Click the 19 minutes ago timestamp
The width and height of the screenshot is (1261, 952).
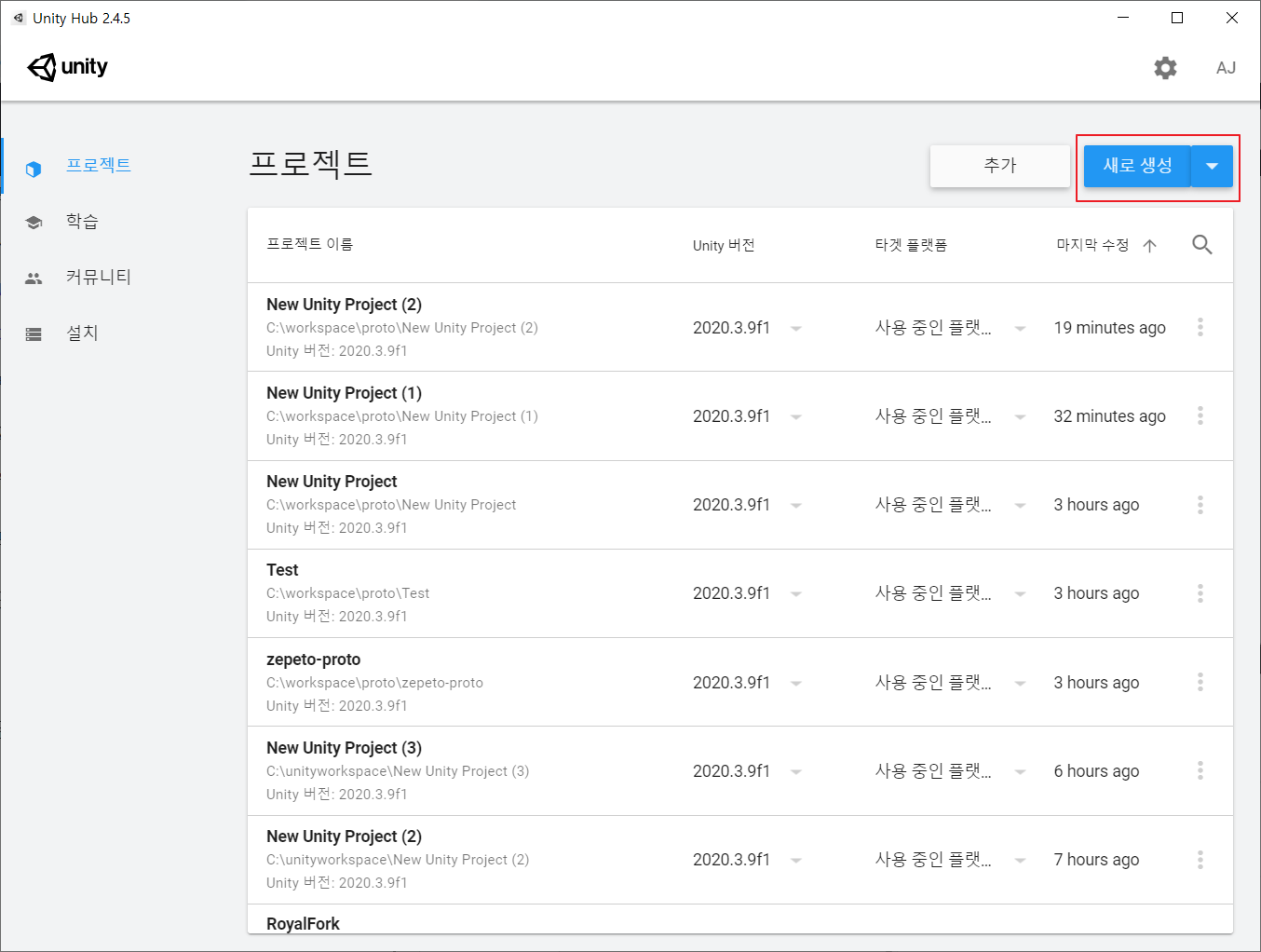coord(1109,328)
